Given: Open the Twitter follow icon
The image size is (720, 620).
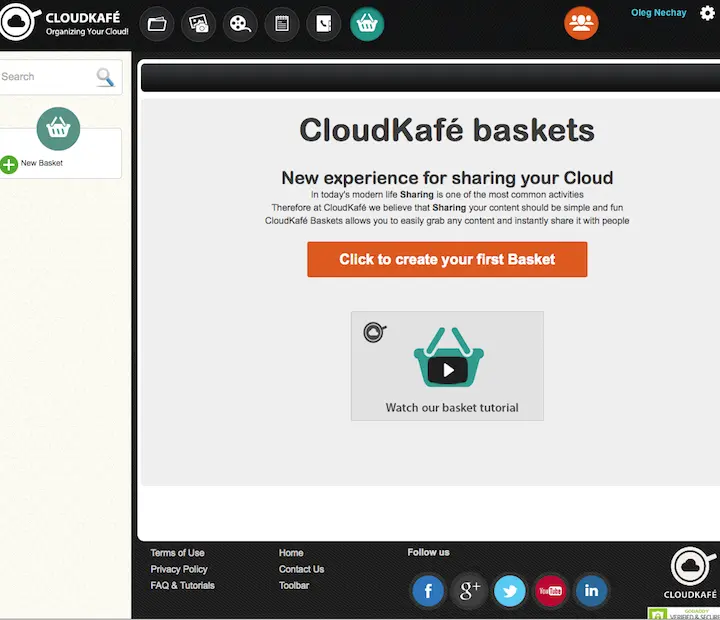Looking at the screenshot, I should [510, 591].
